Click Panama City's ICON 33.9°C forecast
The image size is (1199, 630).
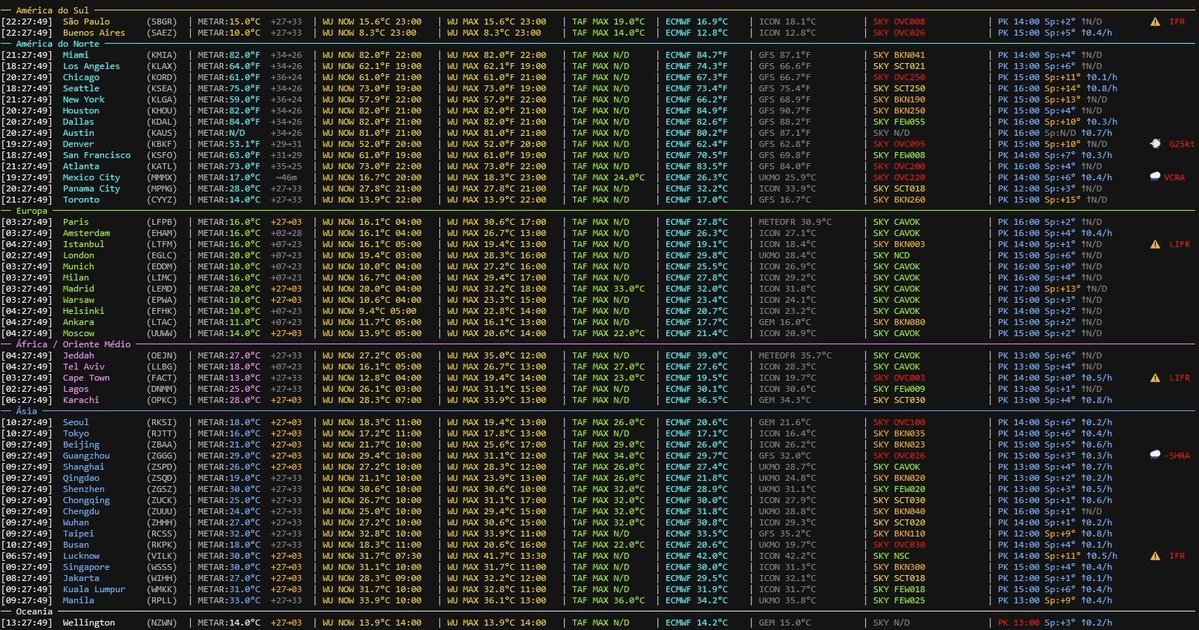pyautogui.click(x=788, y=189)
